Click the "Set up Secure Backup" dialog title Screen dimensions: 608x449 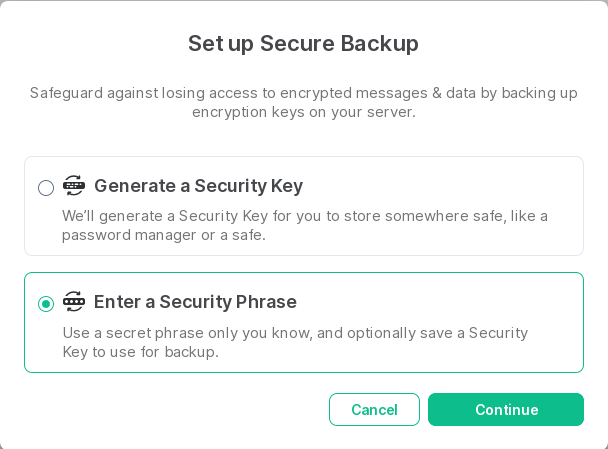[303, 43]
